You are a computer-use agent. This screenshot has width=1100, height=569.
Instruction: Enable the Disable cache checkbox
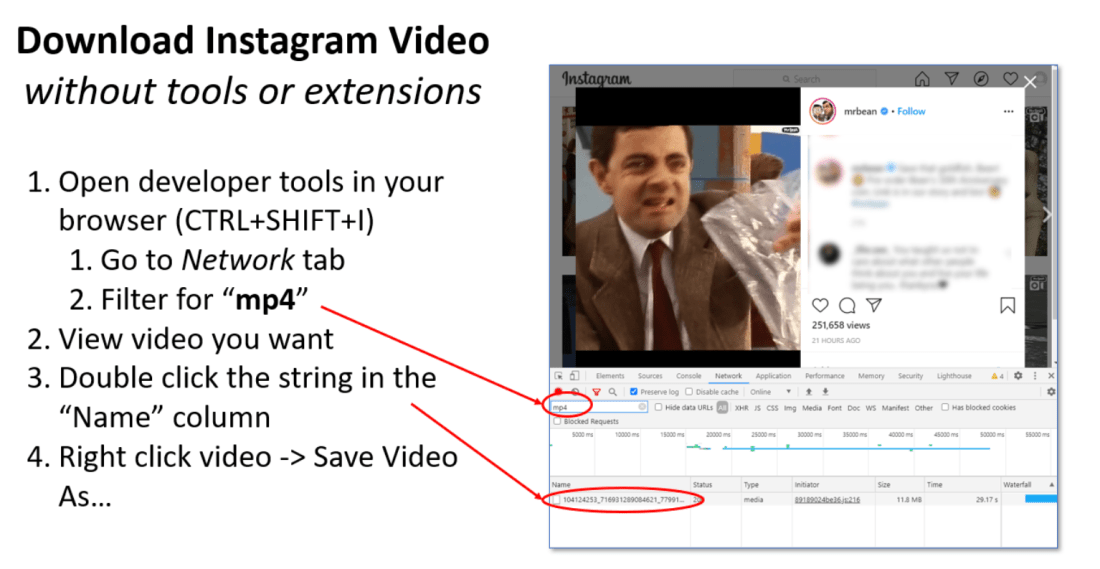[689, 391]
